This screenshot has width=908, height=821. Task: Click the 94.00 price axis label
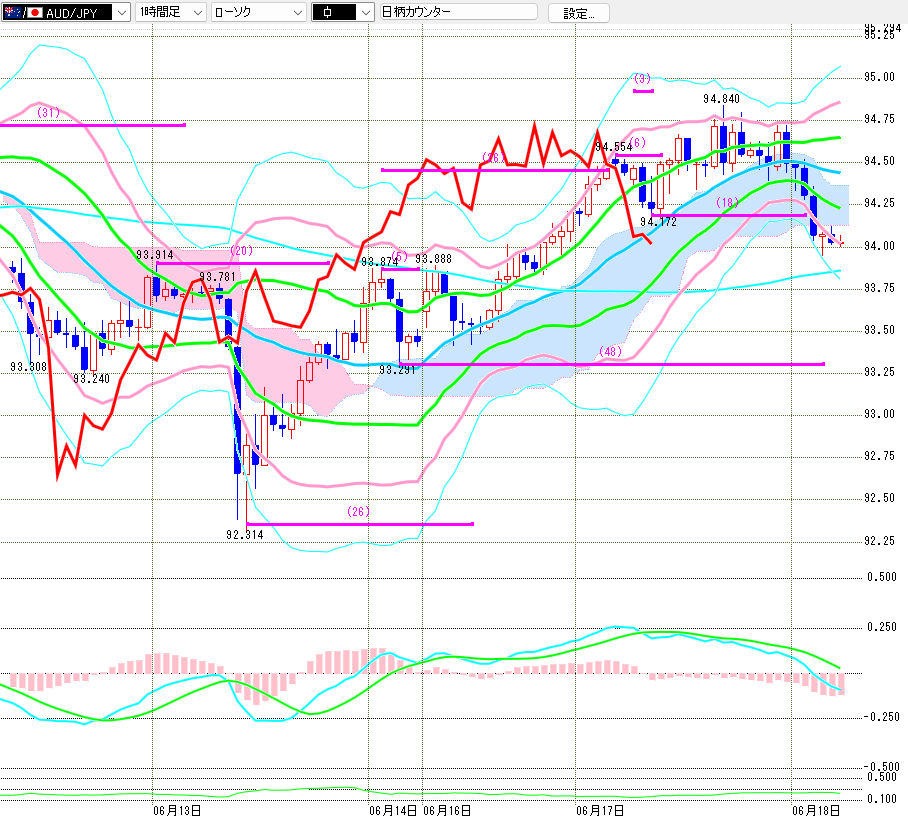[879, 246]
